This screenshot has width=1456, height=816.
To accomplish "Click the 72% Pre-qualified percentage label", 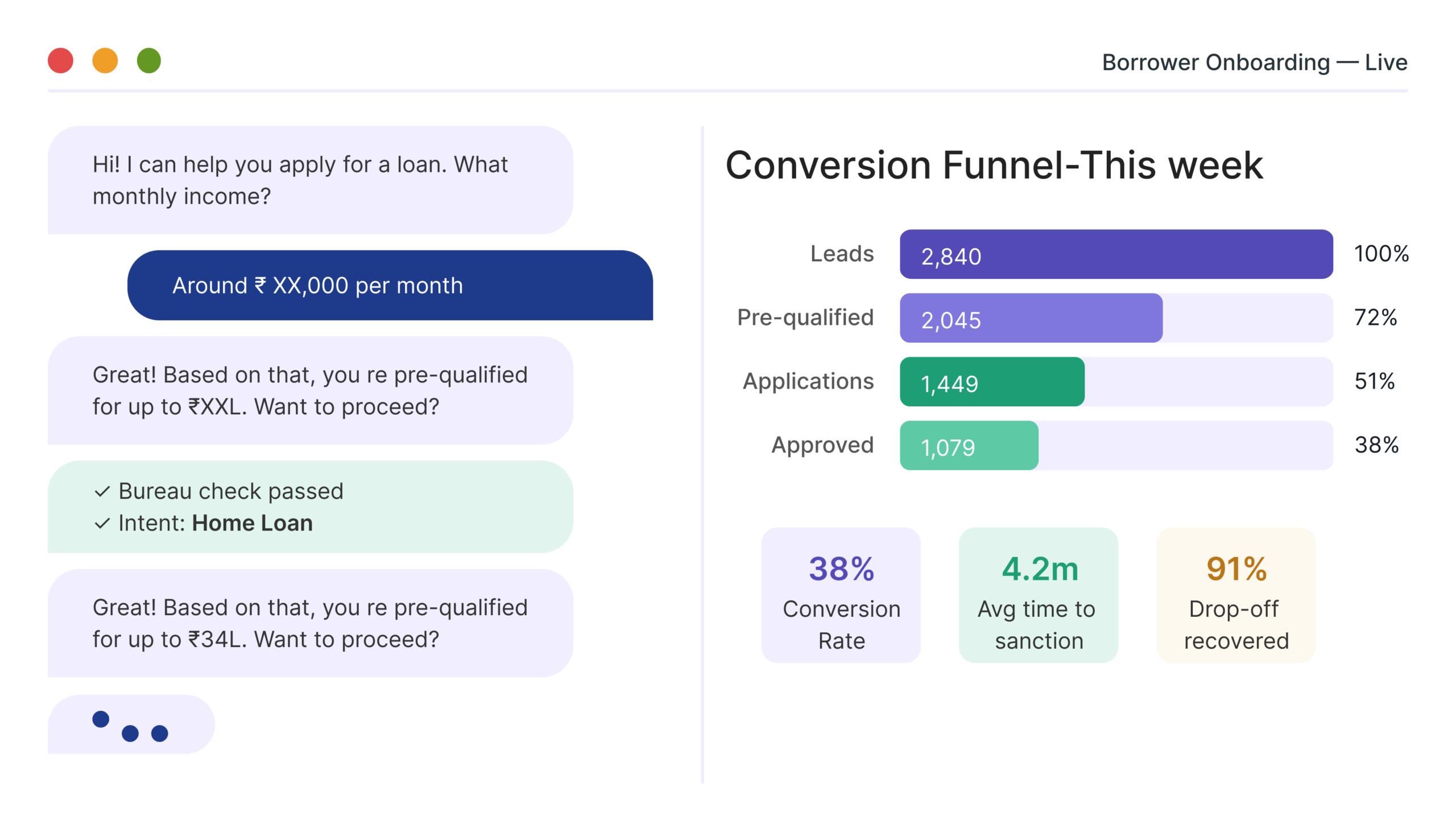I will click(1375, 318).
